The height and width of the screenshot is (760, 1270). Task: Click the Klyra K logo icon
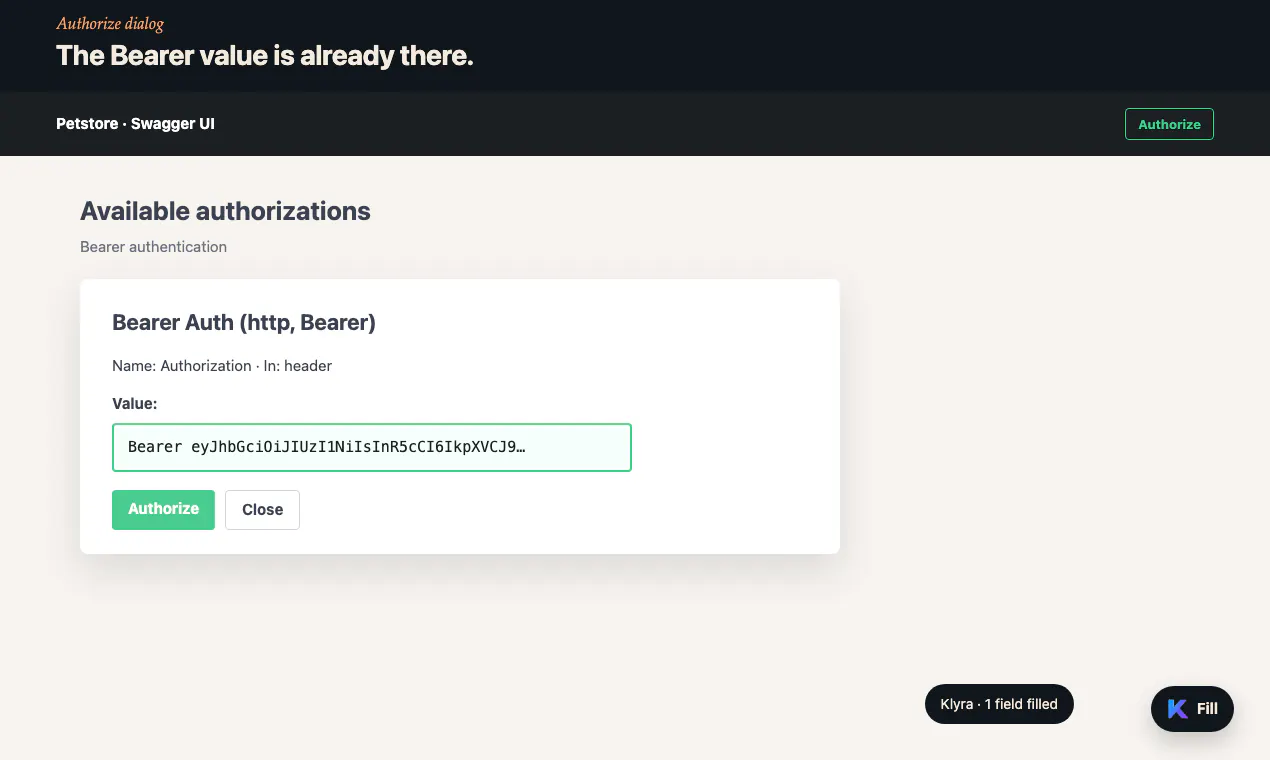click(x=1178, y=709)
